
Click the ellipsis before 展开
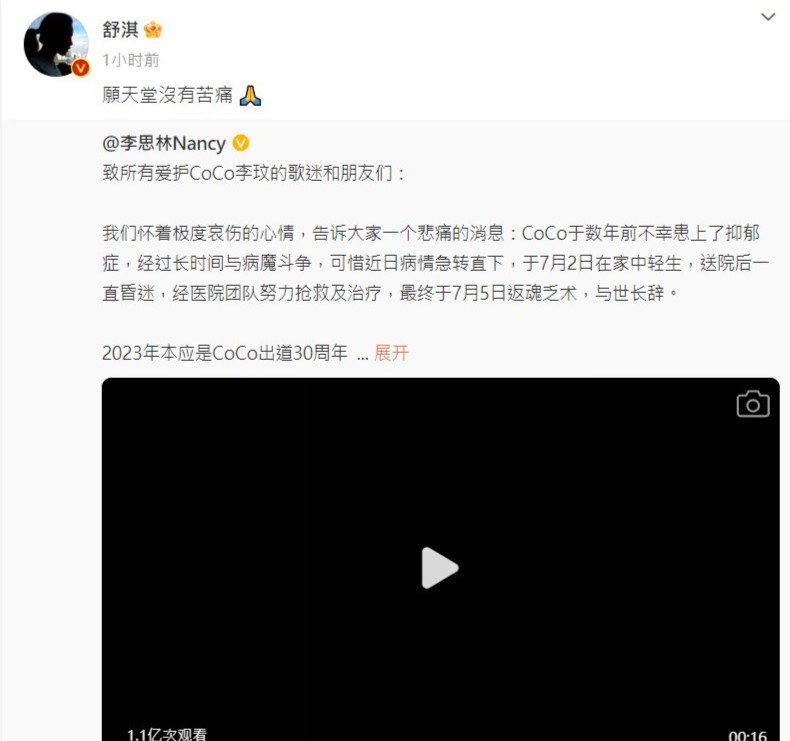click(363, 356)
